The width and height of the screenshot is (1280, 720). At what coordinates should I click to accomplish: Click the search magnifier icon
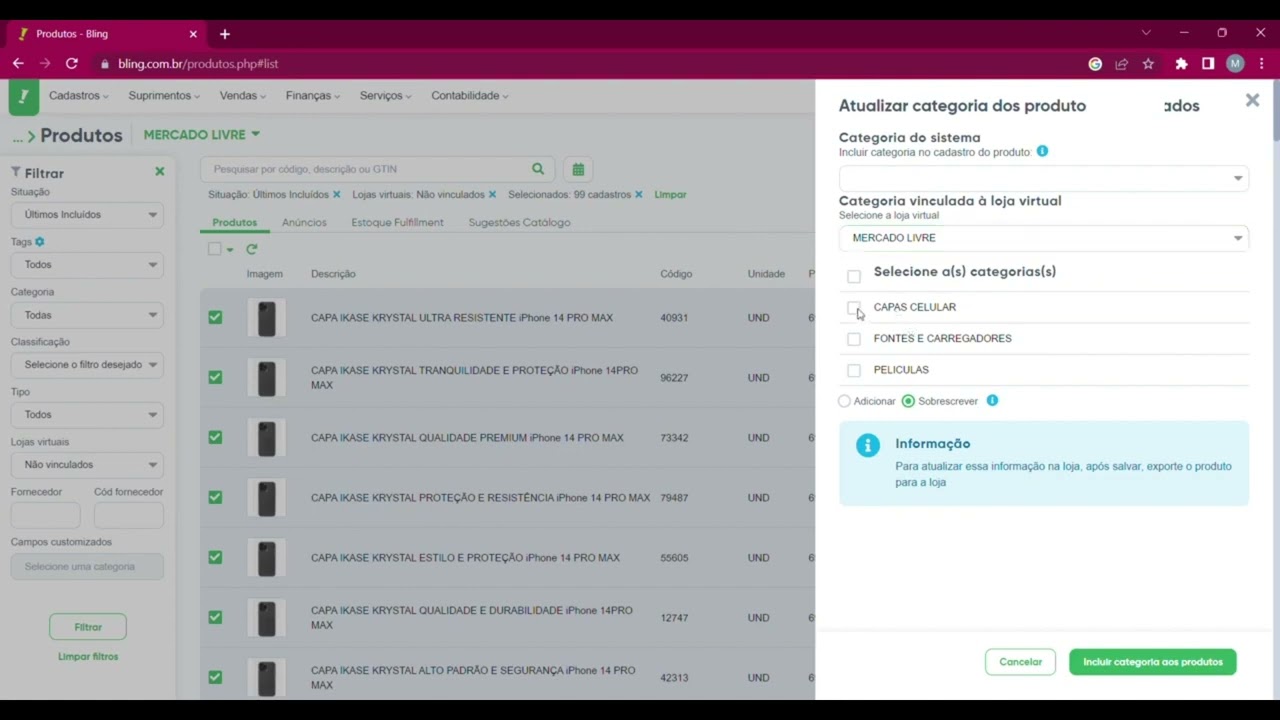coord(538,169)
